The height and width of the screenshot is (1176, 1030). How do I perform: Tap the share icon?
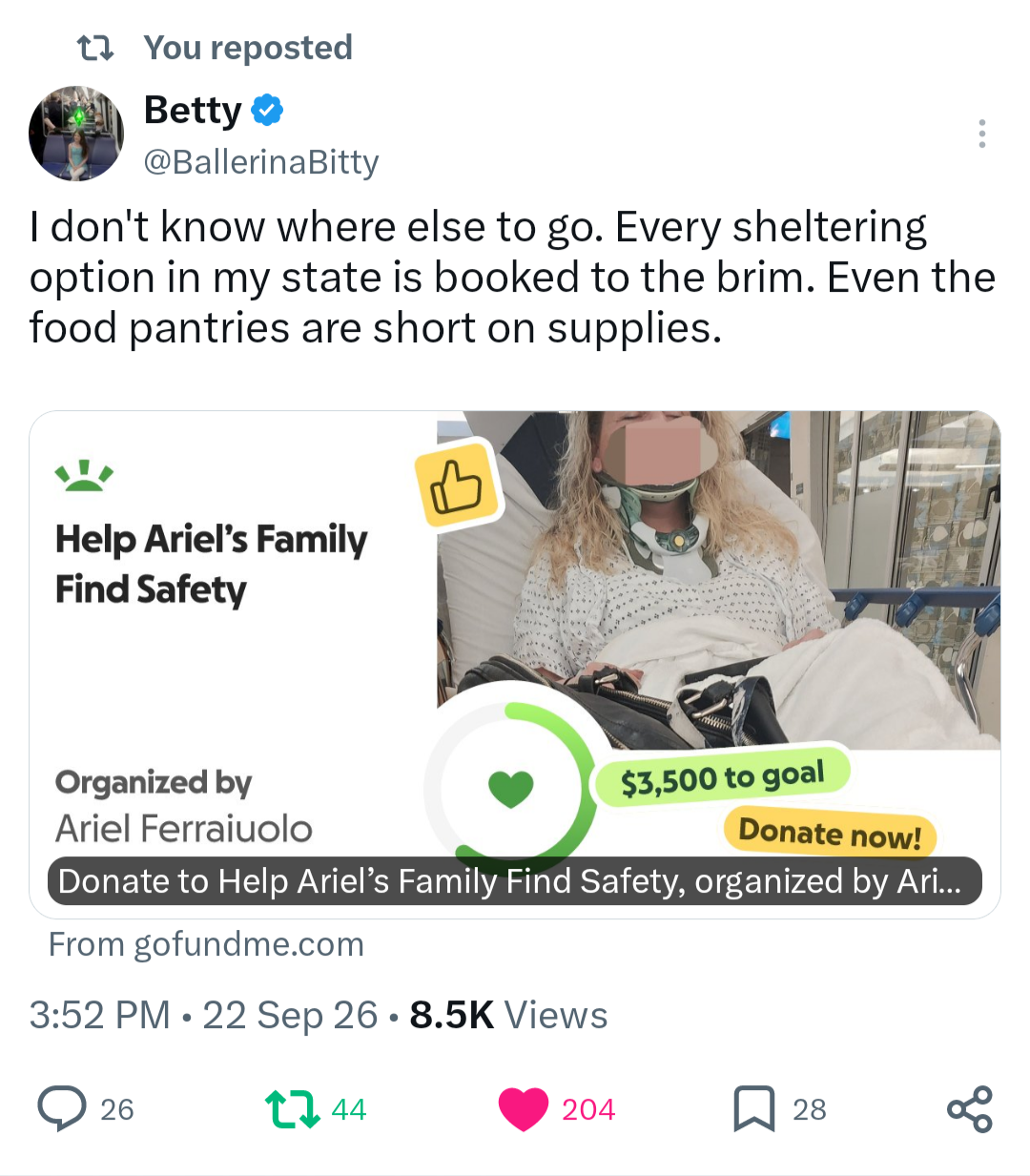point(970,1109)
